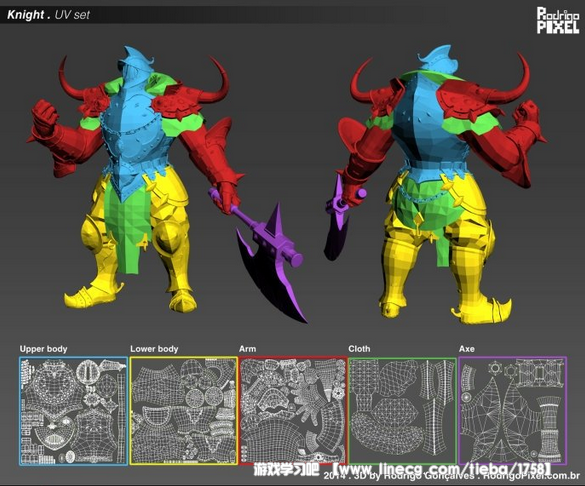Click the Axe label text
Image resolution: width=585 pixels, height=486 pixels.
pyautogui.click(x=467, y=349)
